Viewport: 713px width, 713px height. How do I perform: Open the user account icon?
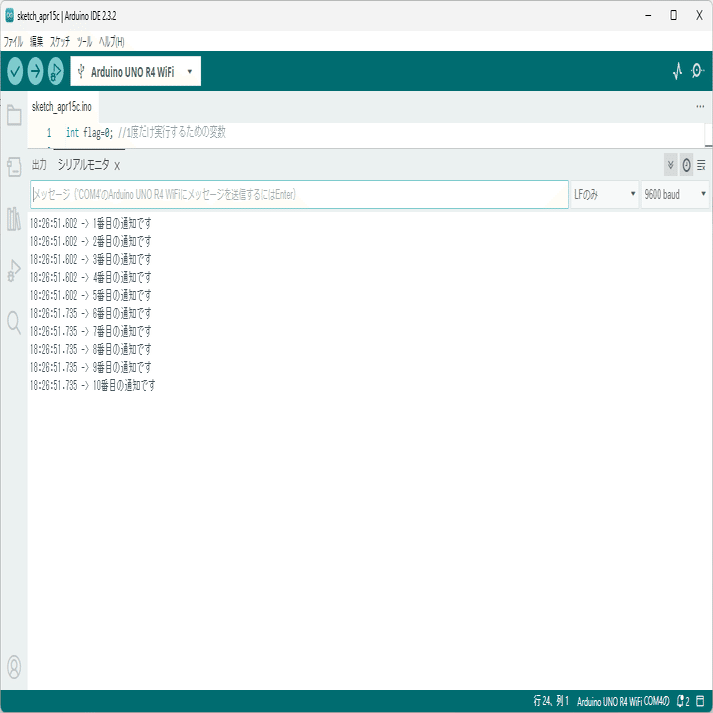pos(14,667)
